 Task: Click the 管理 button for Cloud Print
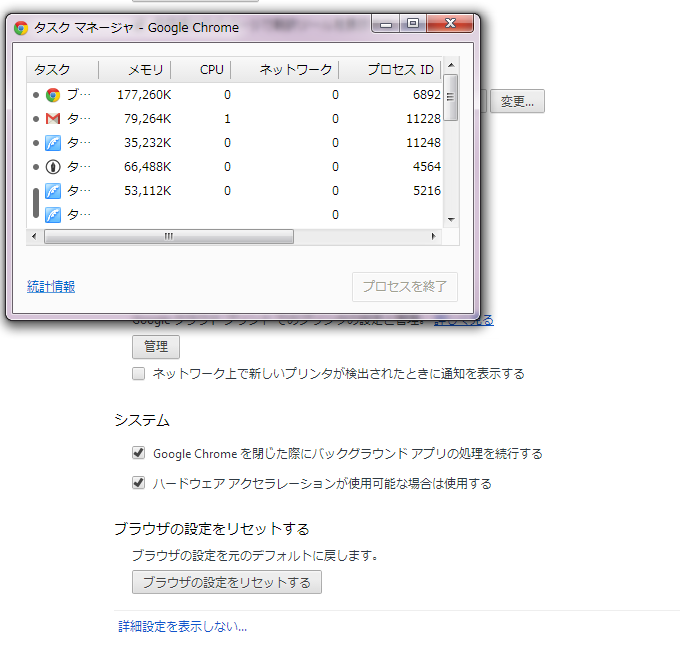156,346
